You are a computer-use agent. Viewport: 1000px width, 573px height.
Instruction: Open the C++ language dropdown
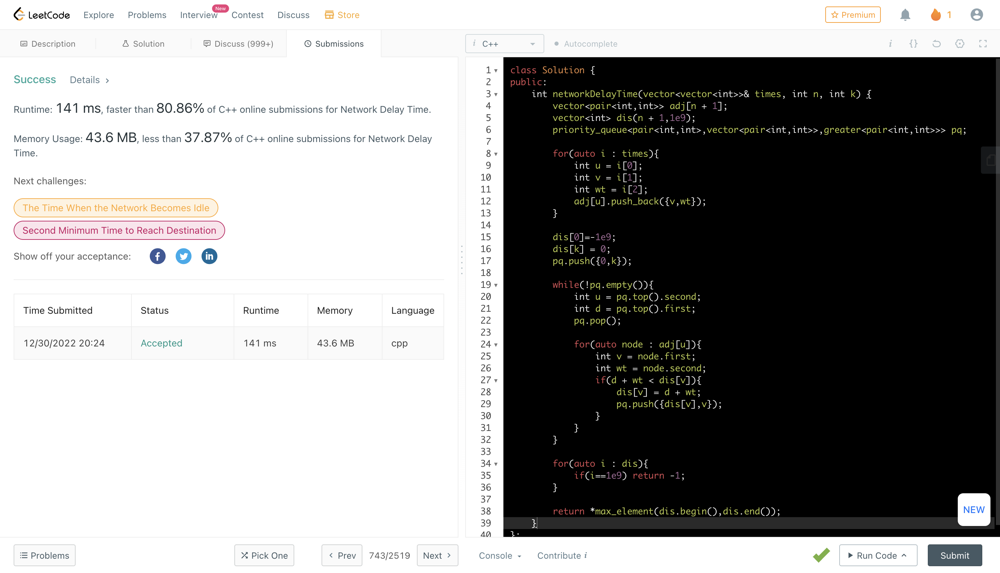tap(504, 44)
